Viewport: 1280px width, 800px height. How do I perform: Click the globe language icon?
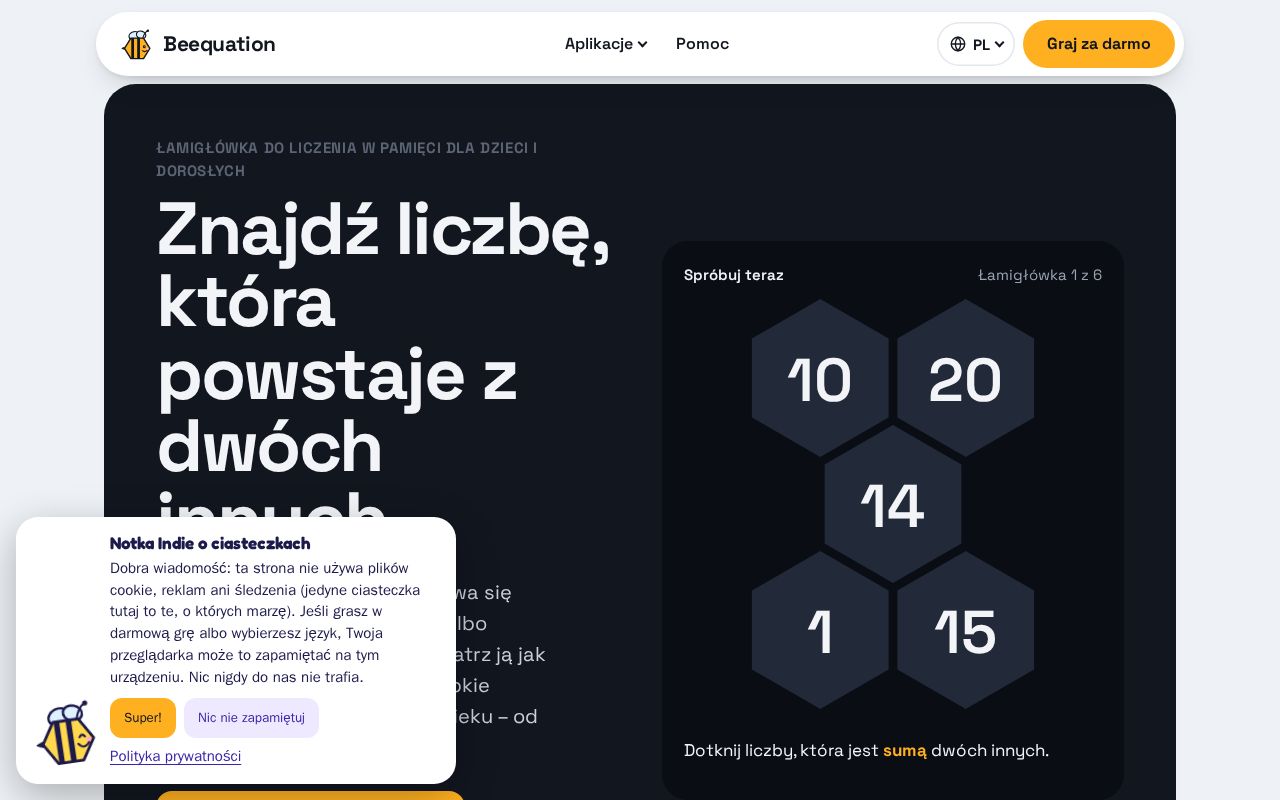tap(958, 44)
